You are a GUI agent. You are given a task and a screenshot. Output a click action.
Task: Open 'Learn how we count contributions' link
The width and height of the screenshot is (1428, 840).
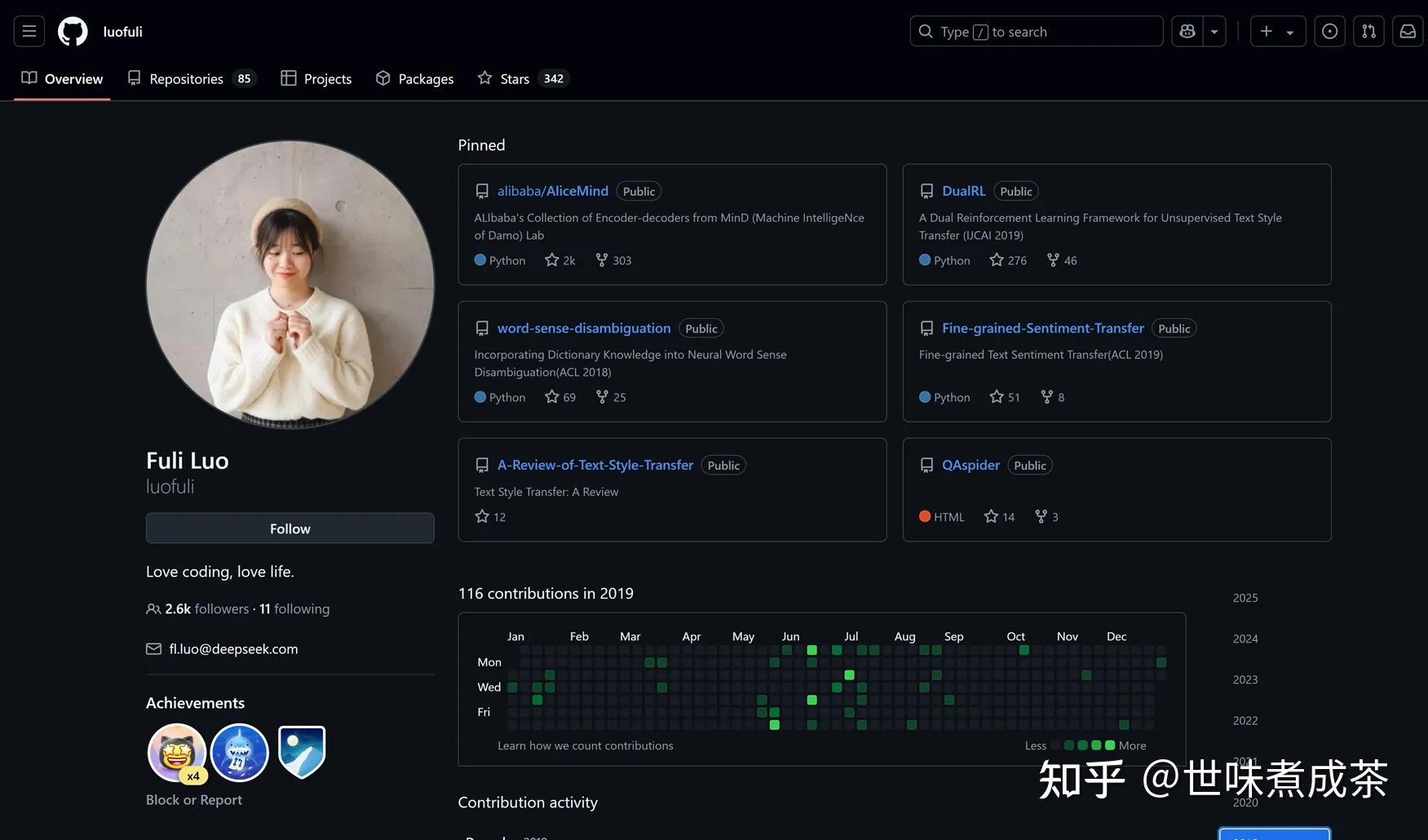pos(586,745)
